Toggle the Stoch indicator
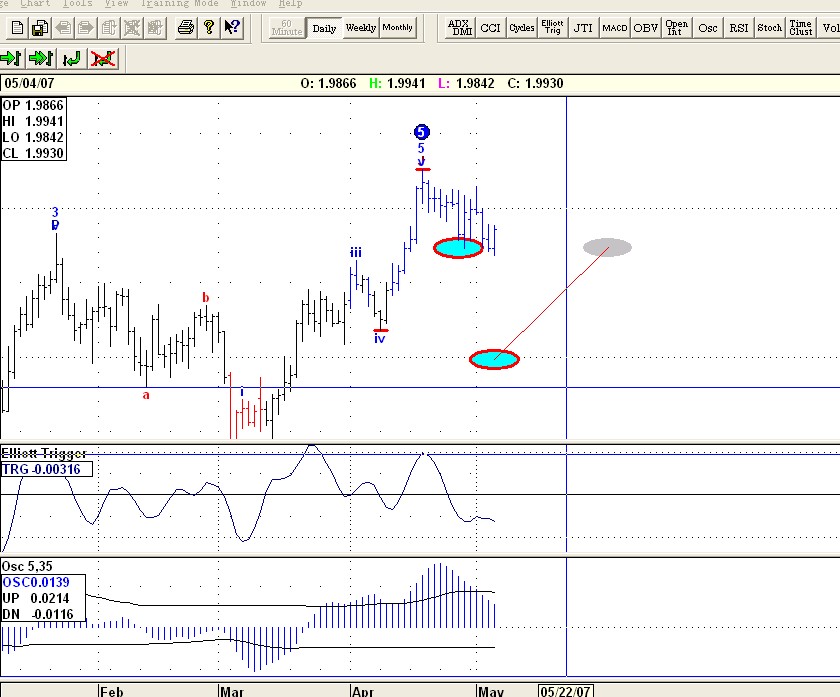Screen dimensions: 840x697 tap(769, 28)
